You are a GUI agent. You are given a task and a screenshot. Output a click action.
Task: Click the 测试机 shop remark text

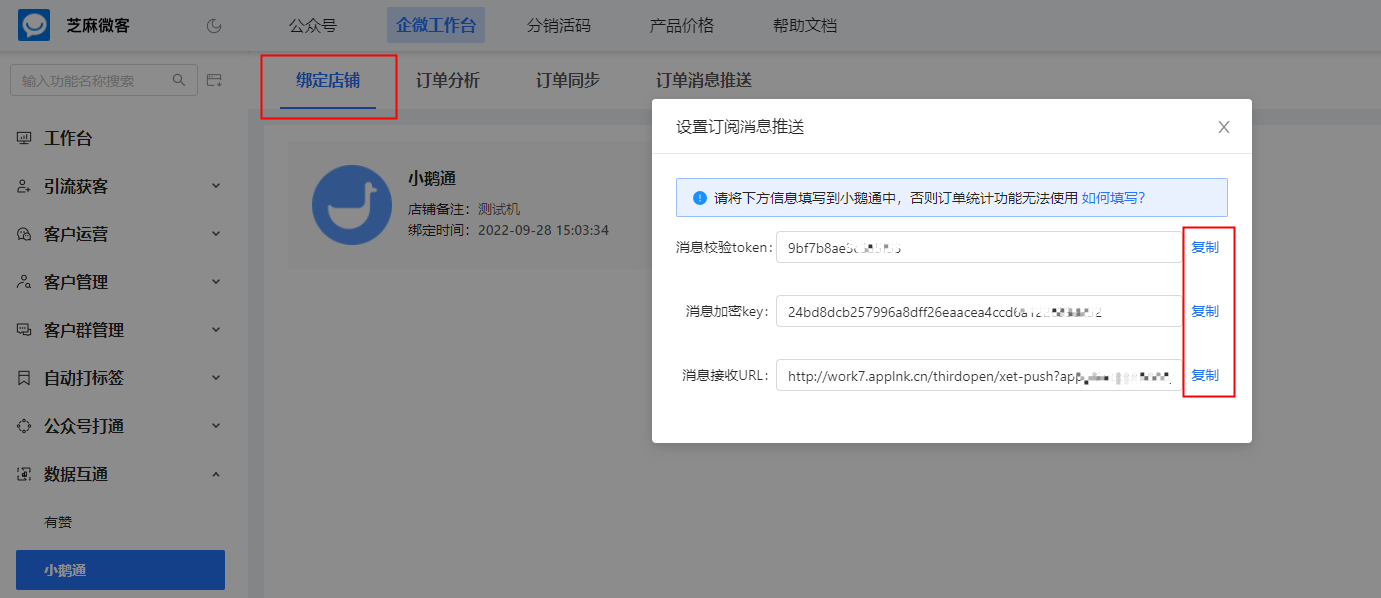point(499,210)
